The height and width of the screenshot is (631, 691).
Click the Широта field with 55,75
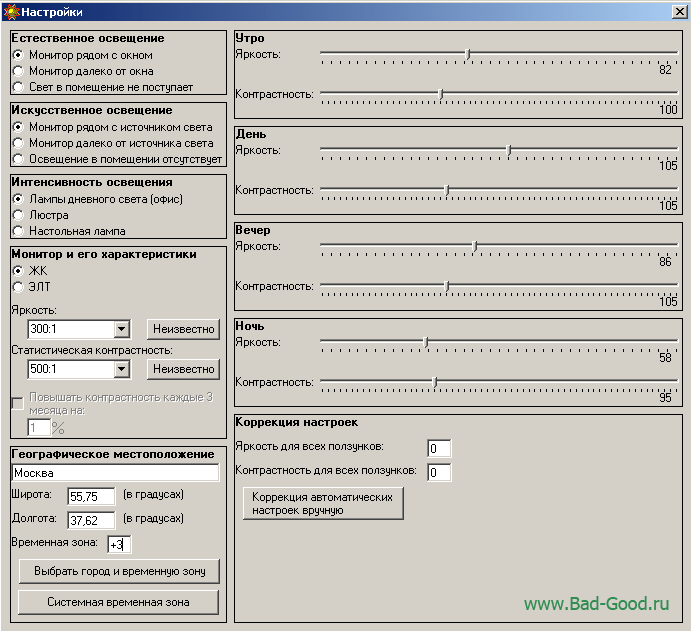(x=91, y=497)
